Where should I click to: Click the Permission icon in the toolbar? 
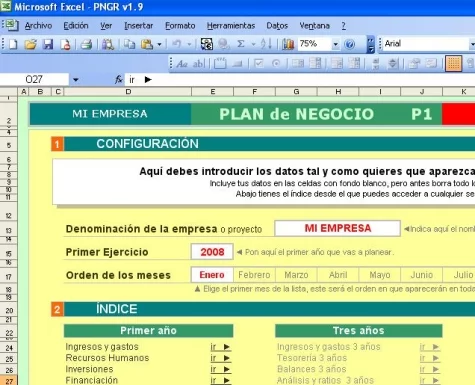(65, 44)
